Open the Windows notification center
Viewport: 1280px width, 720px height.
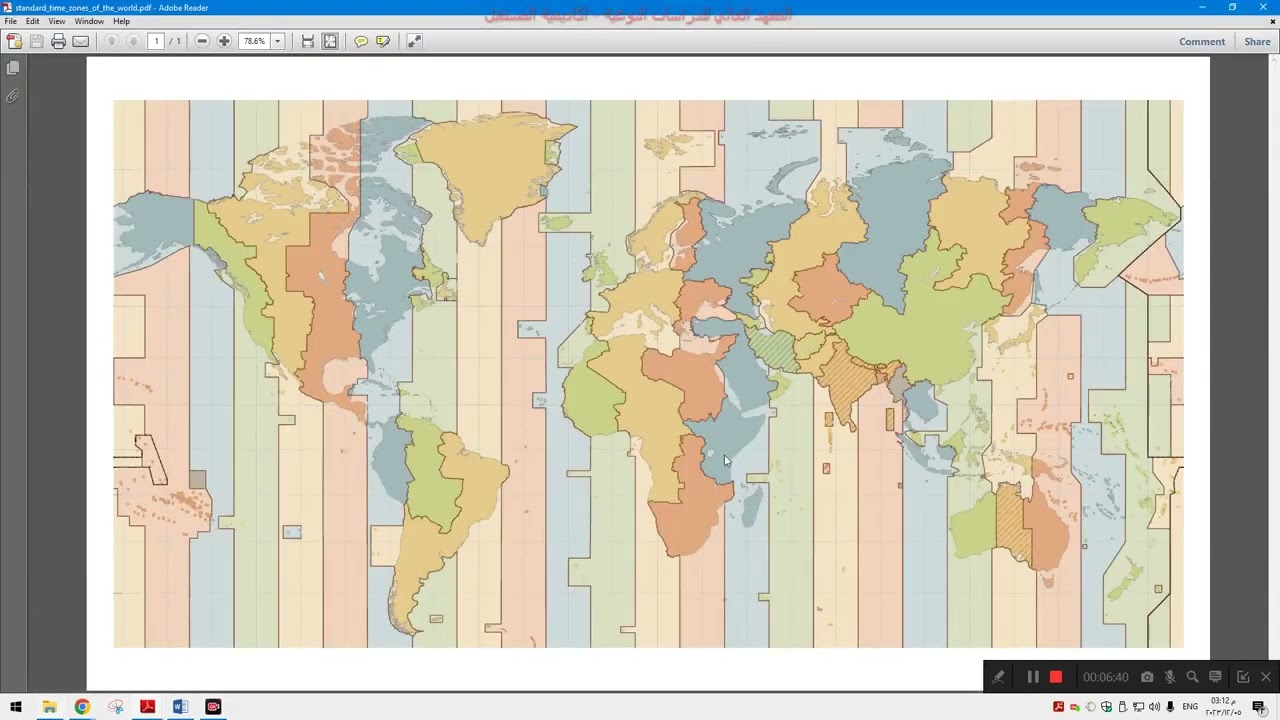tap(1259, 707)
